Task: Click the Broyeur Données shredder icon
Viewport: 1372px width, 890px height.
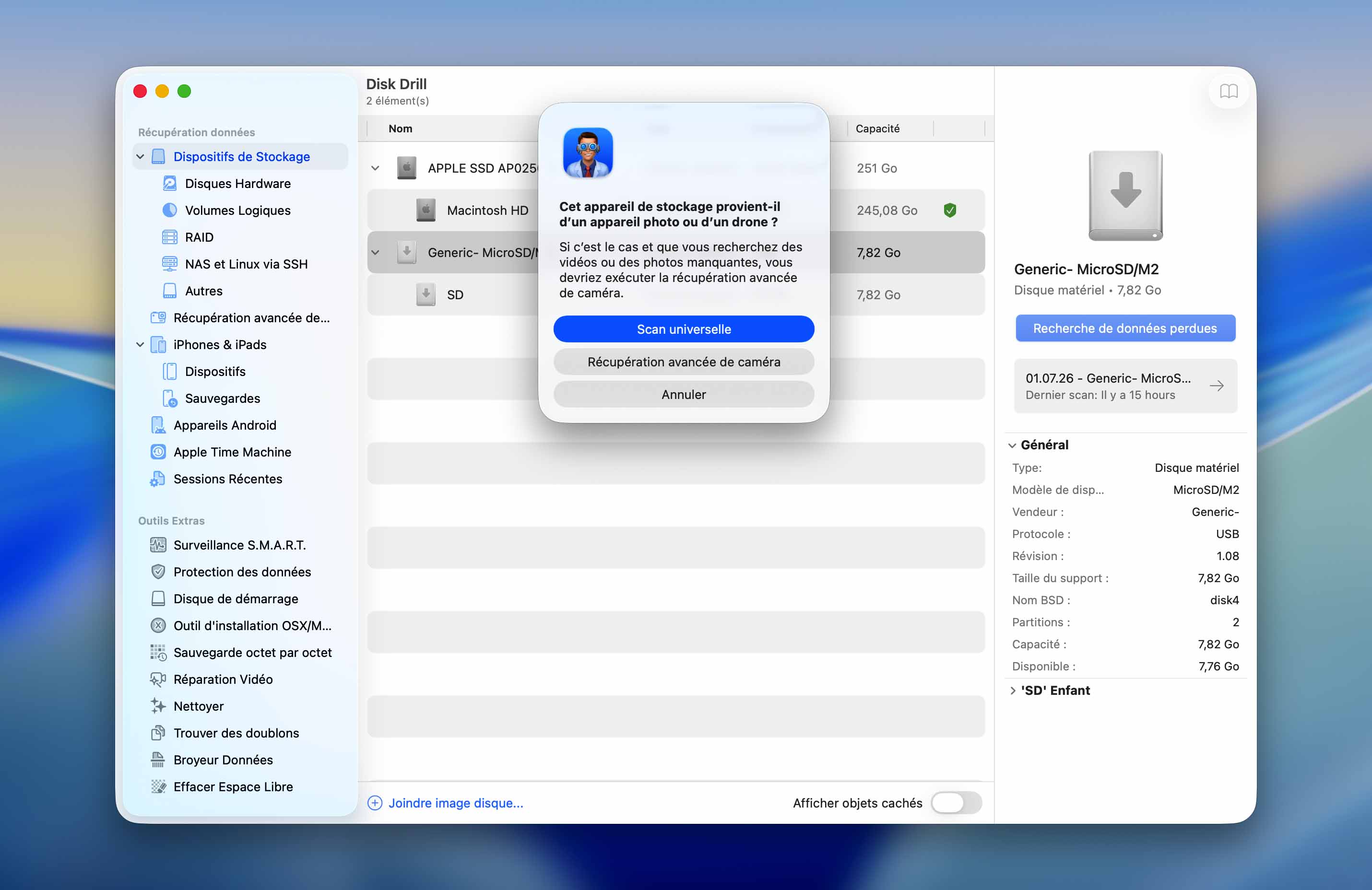Action: (x=158, y=760)
